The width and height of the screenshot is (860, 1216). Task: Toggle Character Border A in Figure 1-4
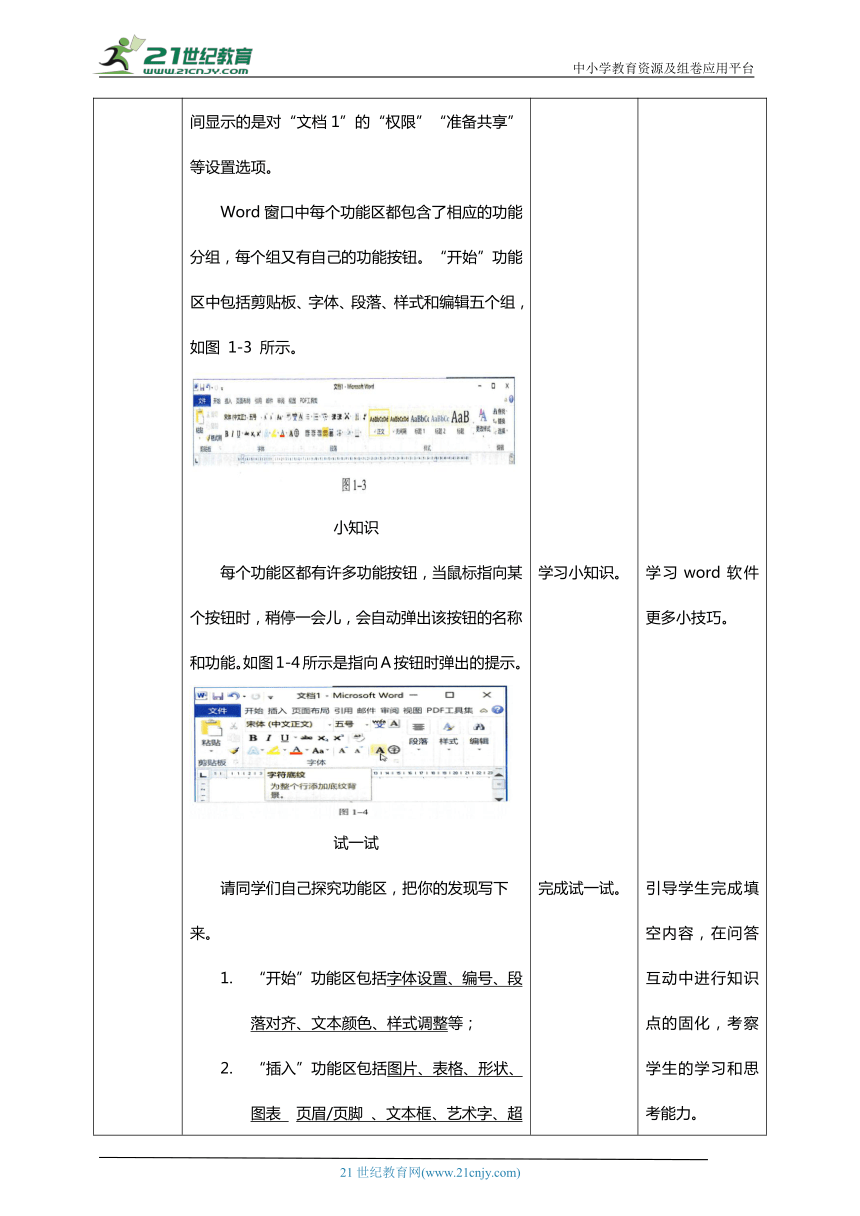[393, 724]
